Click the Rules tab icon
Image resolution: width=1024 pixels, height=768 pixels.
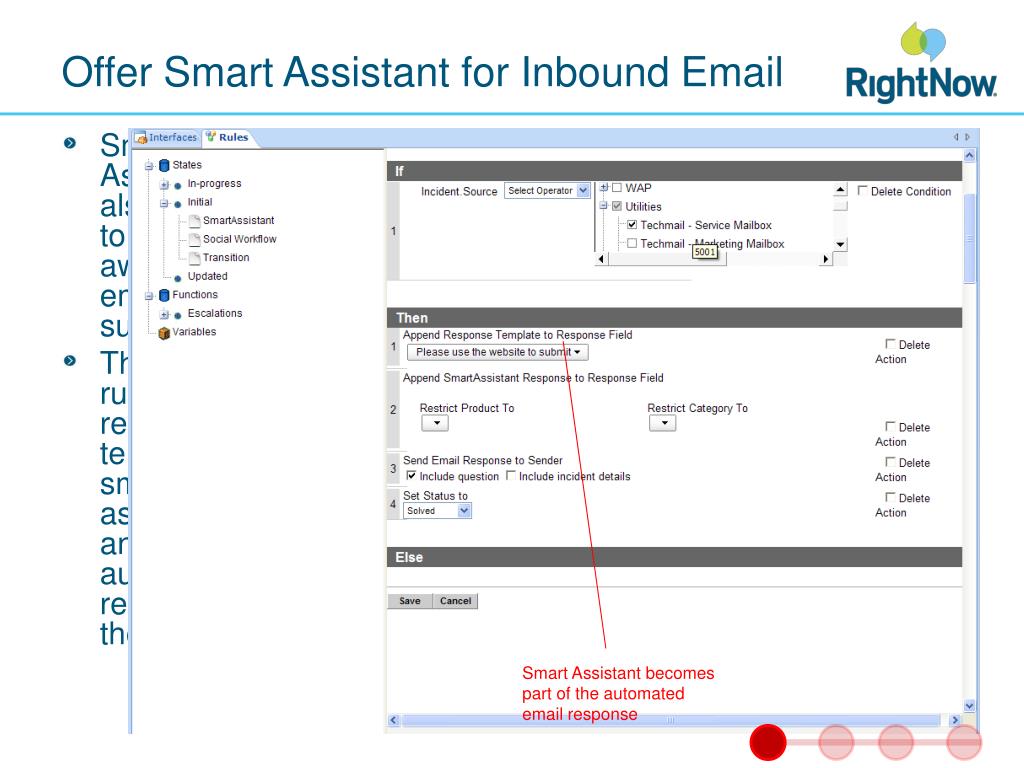pos(211,136)
